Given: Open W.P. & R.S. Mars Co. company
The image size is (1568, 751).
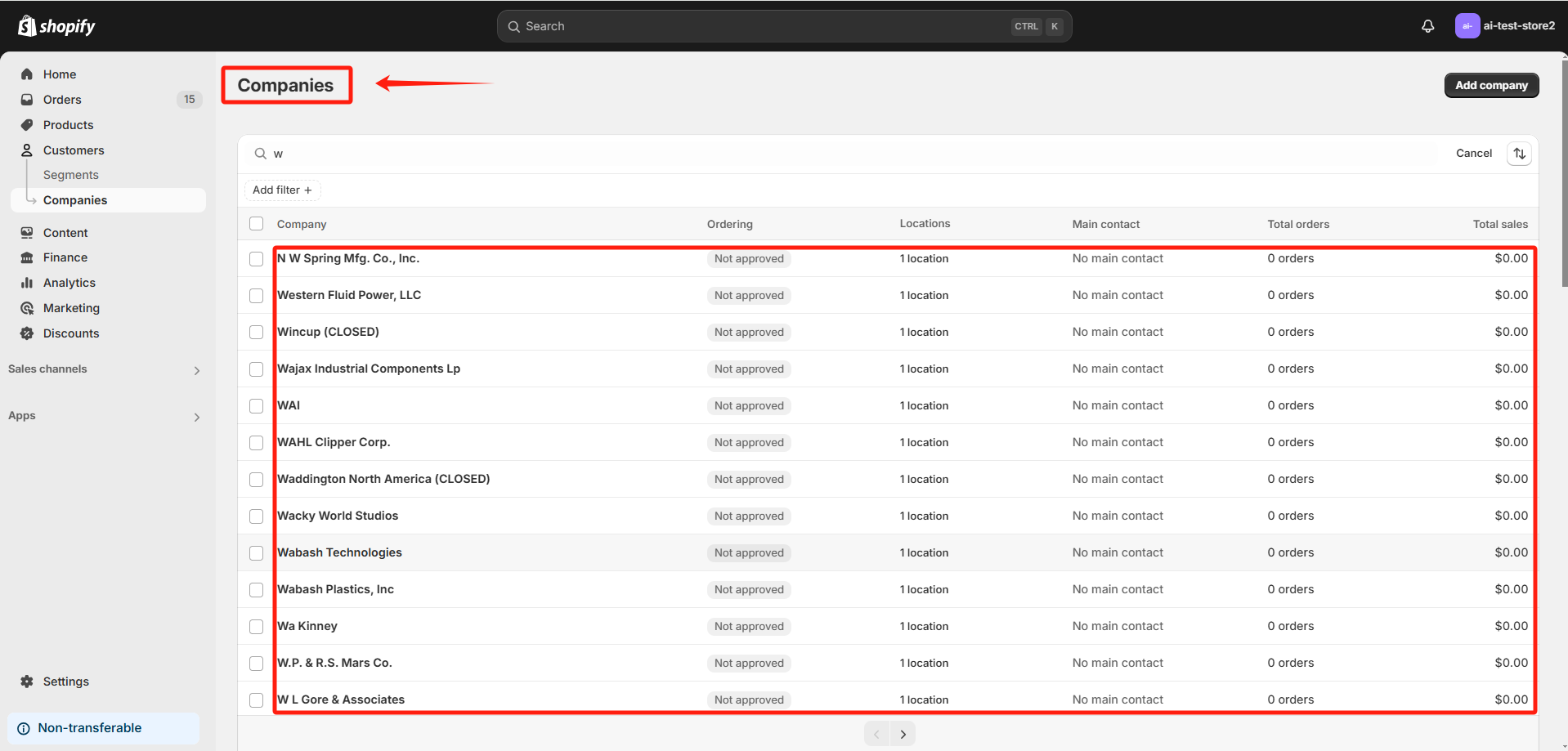Looking at the screenshot, I should 334,663.
